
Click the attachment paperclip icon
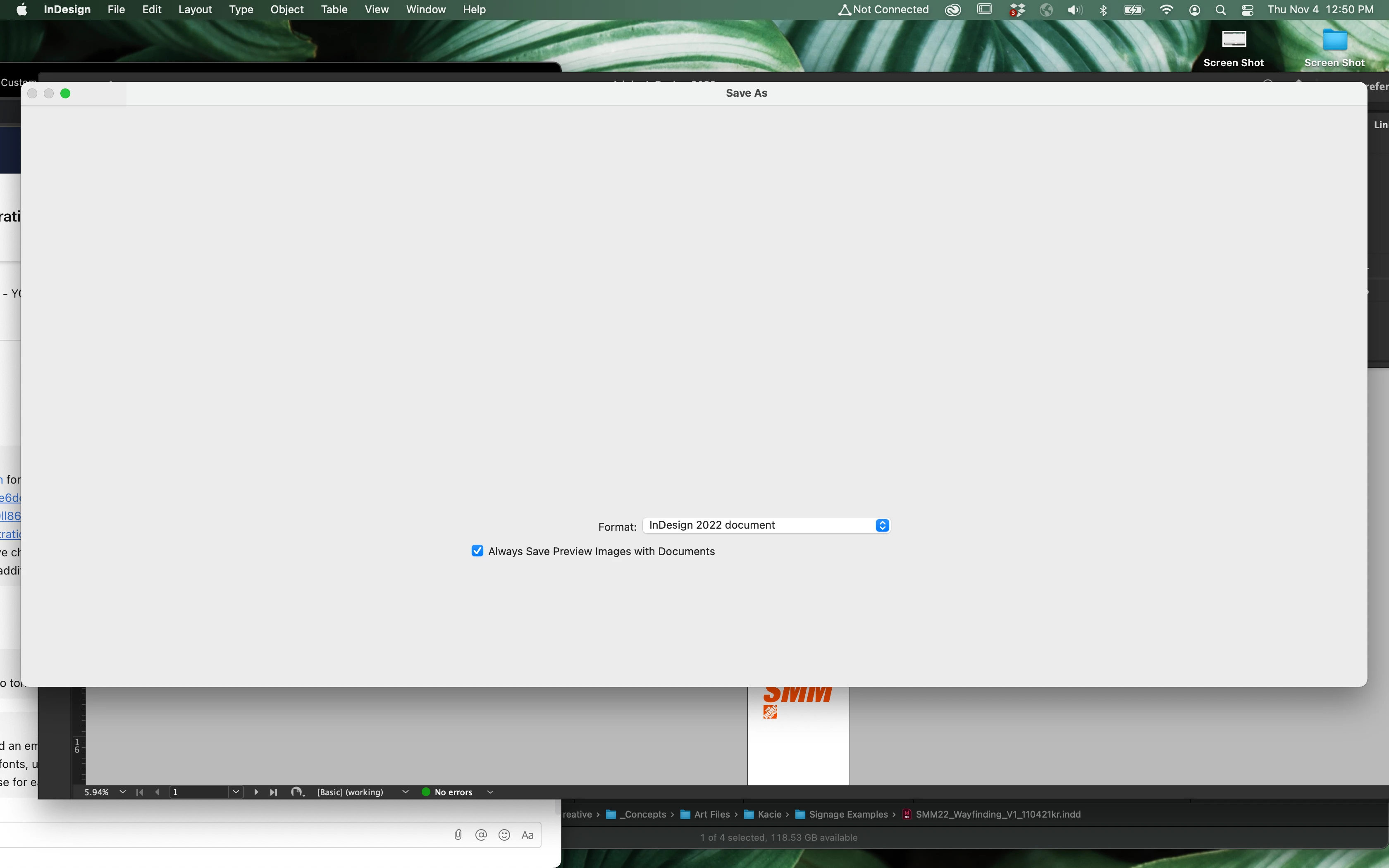[458, 835]
